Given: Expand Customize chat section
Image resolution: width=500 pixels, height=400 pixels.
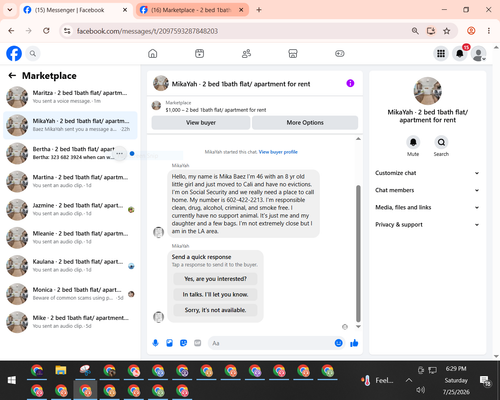Looking at the screenshot, I should 427,173.
